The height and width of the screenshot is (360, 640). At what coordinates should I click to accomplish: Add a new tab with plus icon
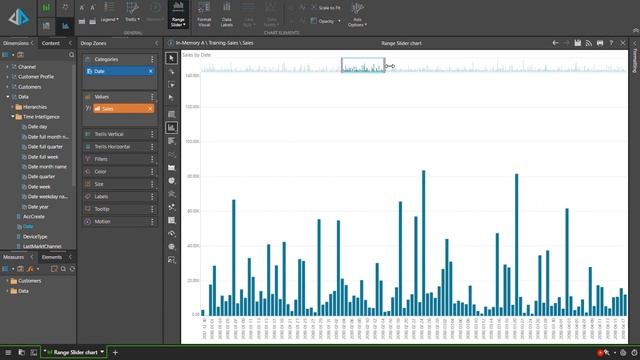click(x=115, y=352)
